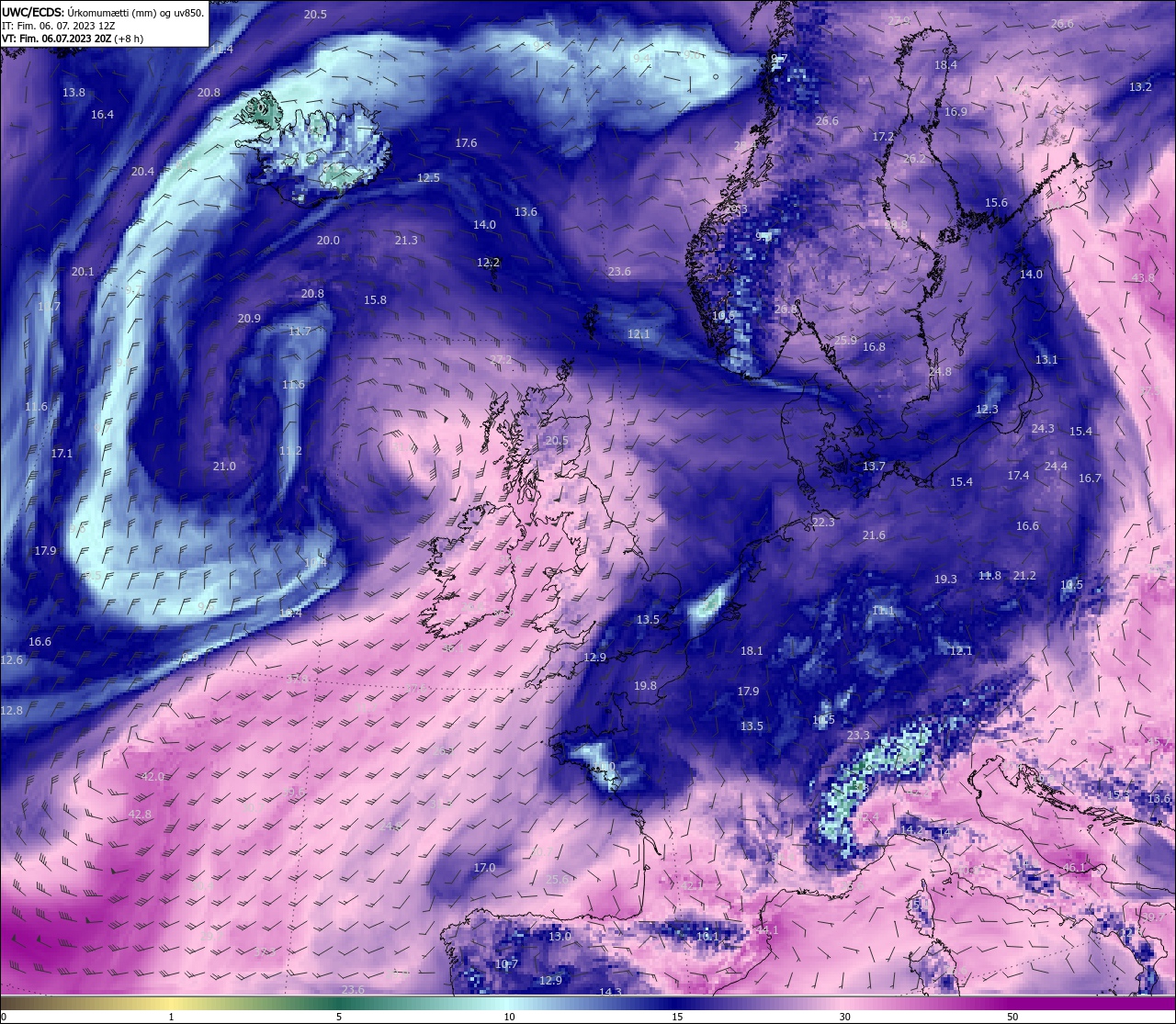Click the 17.6 value east of Iceland
The image size is (1176, 1024).
pos(466,143)
